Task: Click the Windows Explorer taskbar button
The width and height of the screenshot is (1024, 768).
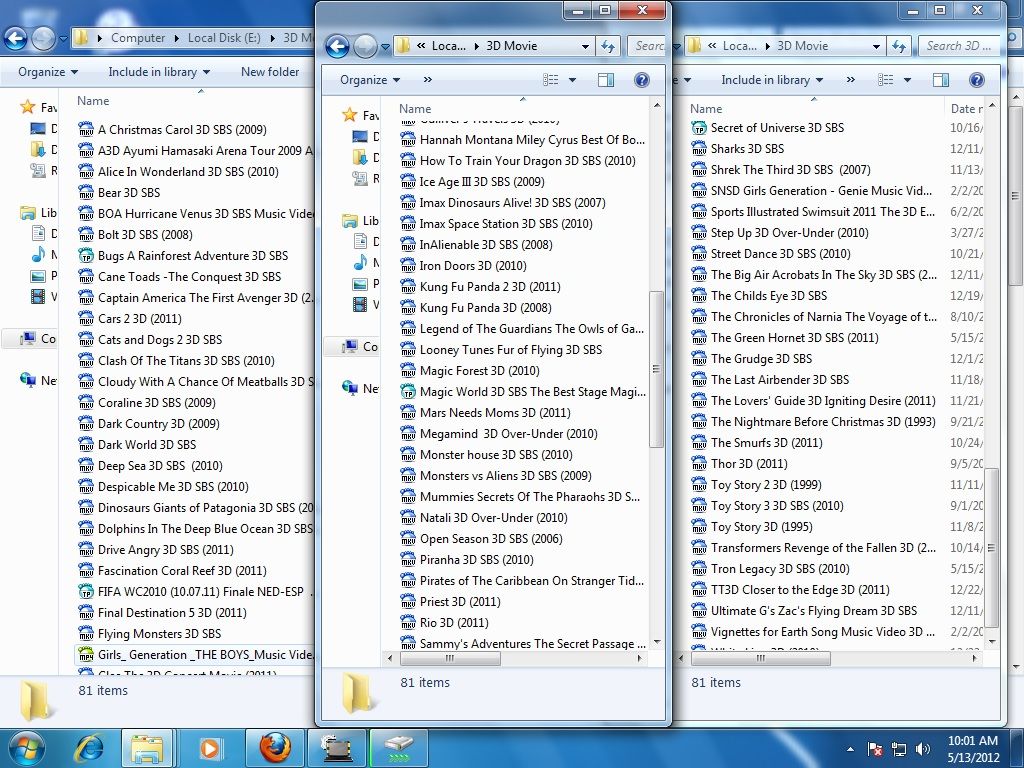Action: [148, 748]
